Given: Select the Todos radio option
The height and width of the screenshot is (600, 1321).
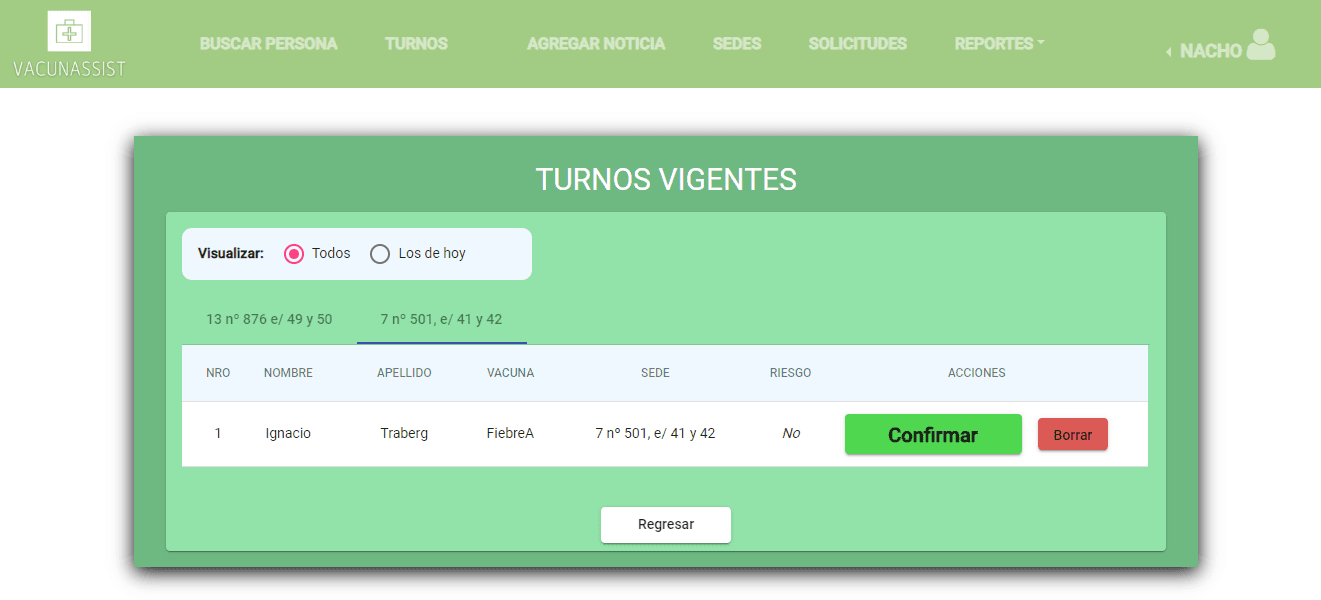Looking at the screenshot, I should (x=294, y=254).
